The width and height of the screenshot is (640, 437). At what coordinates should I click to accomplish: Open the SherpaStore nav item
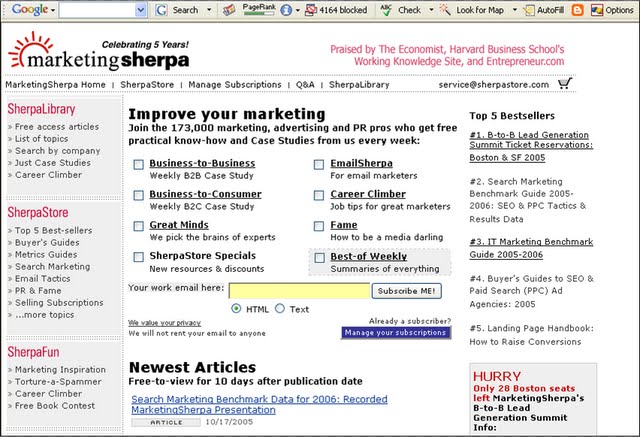(x=147, y=85)
